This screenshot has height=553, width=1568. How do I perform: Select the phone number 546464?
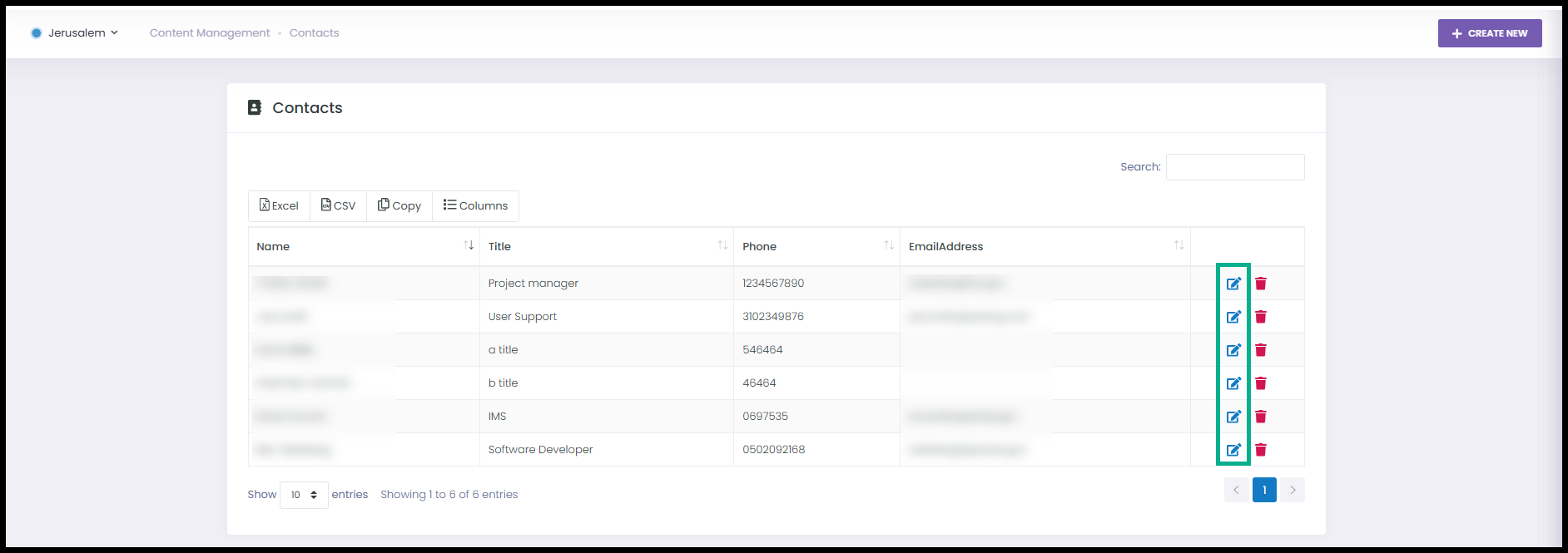(x=762, y=350)
